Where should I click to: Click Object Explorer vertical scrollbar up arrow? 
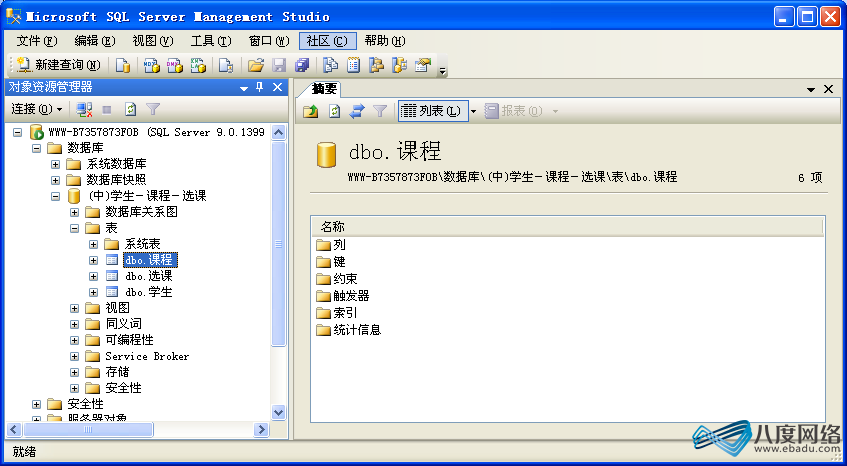[278, 132]
